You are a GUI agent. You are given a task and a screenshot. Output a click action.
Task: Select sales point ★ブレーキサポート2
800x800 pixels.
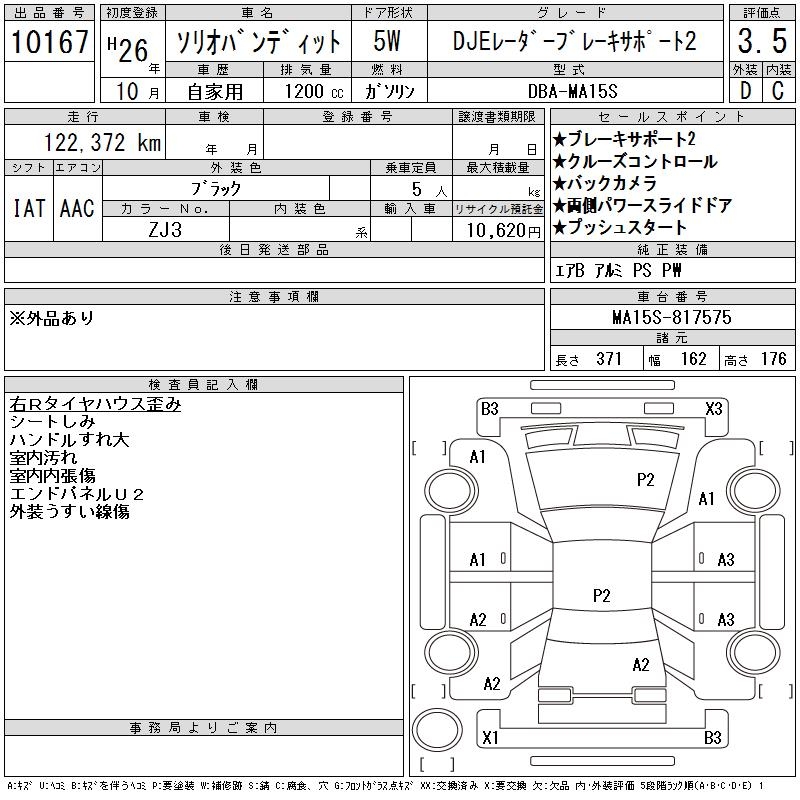[624, 139]
